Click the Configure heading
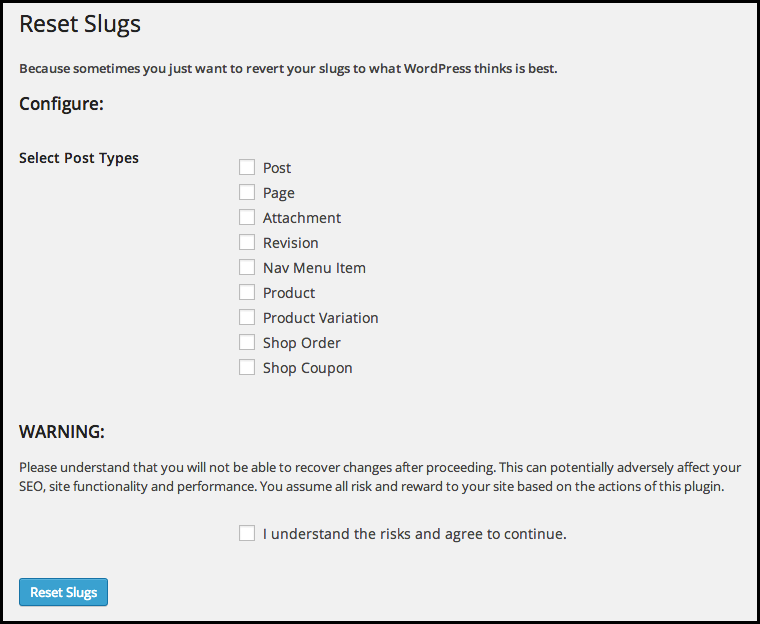The width and height of the screenshot is (760, 624). (x=62, y=104)
